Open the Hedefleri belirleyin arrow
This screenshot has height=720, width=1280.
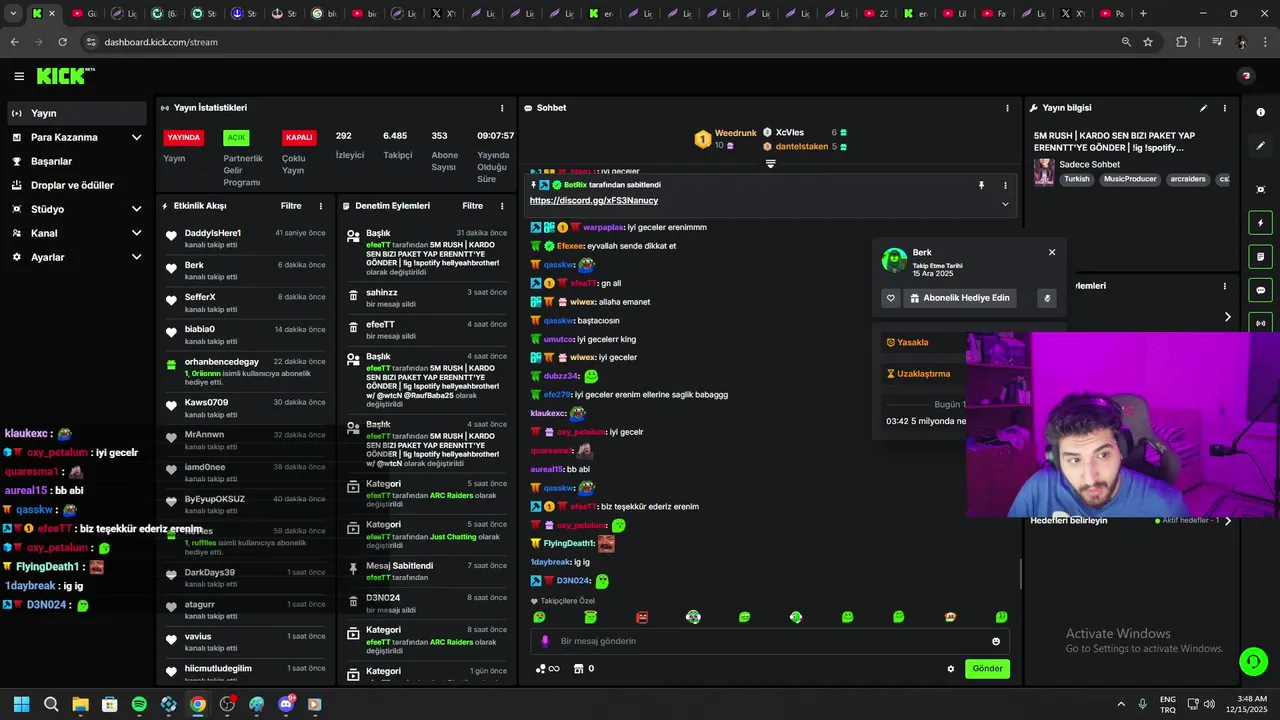coord(1228,521)
